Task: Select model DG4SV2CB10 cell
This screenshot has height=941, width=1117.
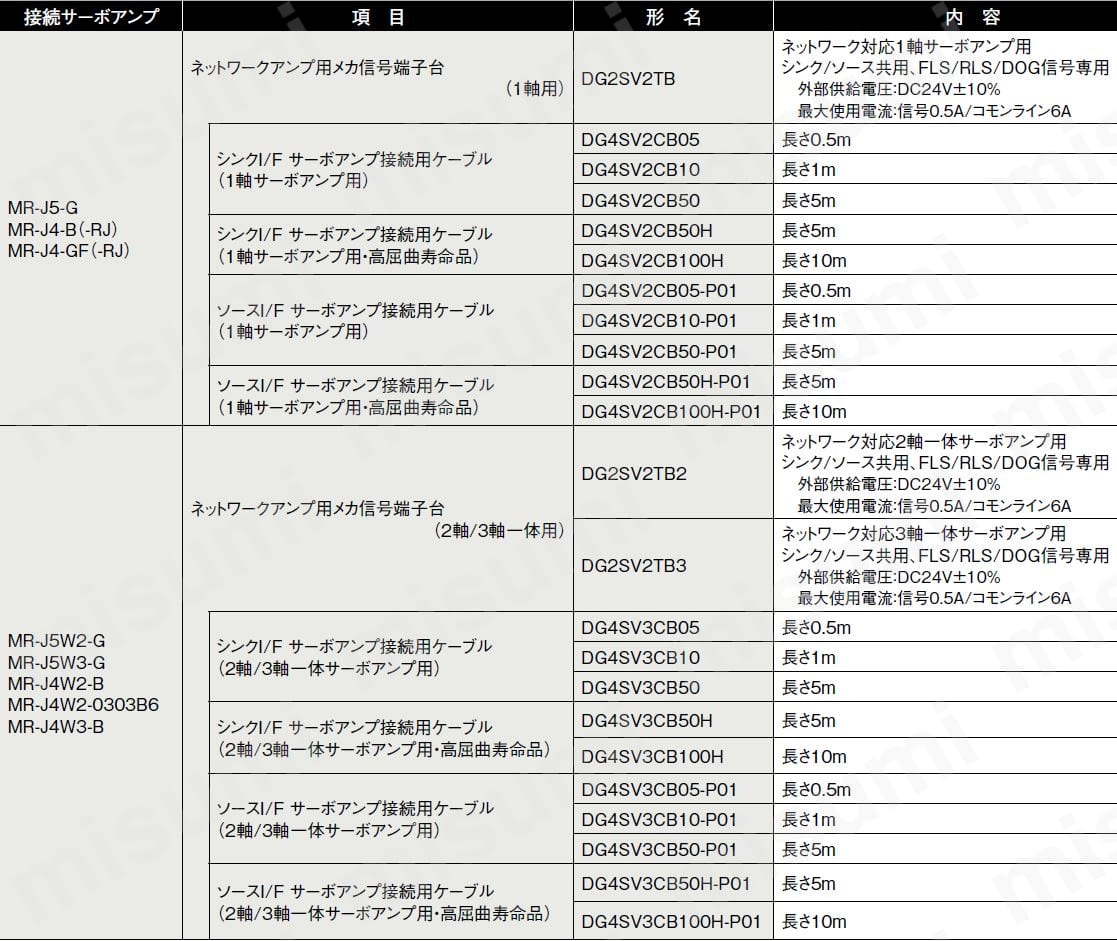Action: pyautogui.click(x=673, y=170)
